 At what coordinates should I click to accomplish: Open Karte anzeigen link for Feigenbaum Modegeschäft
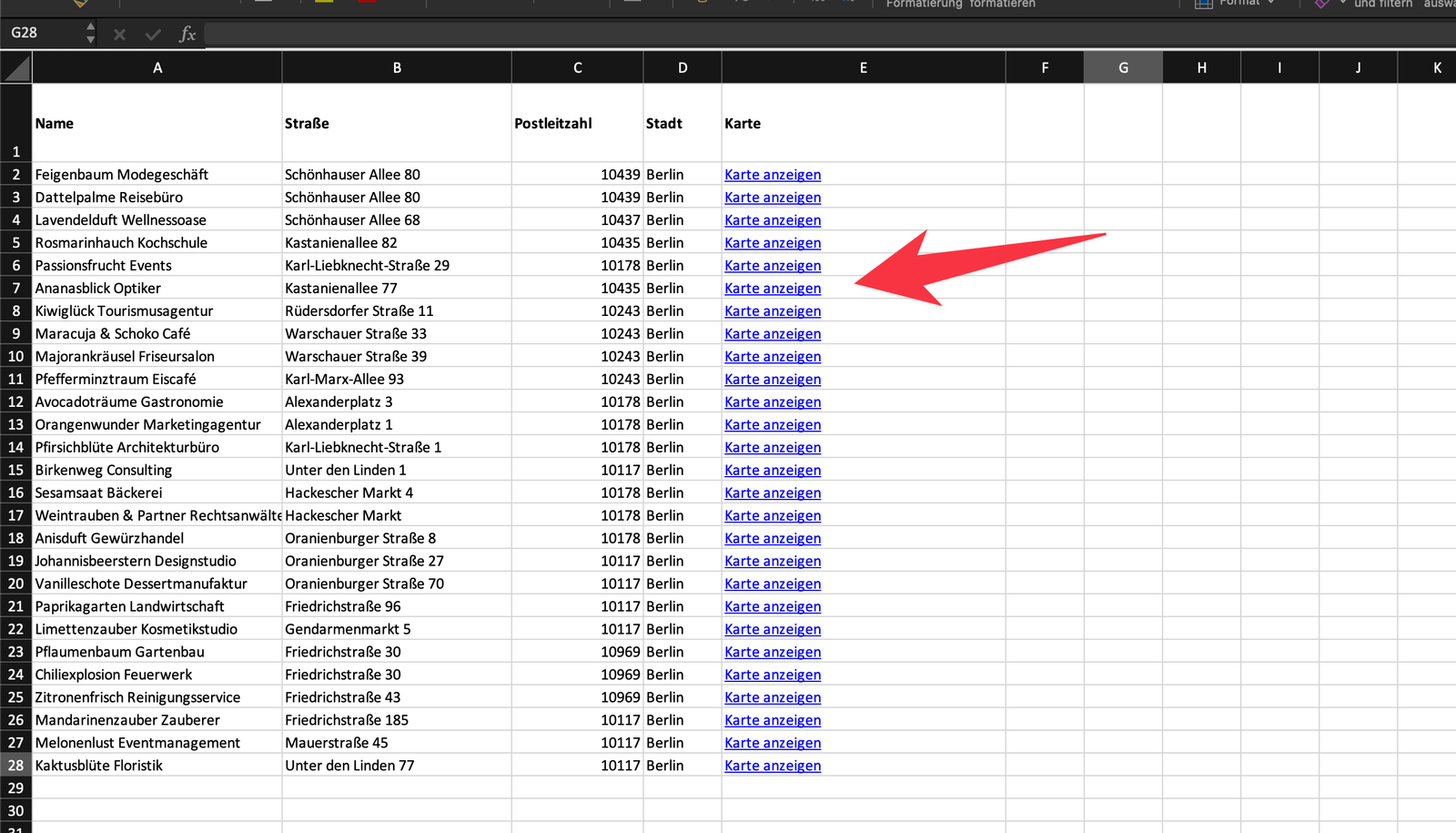tap(773, 175)
